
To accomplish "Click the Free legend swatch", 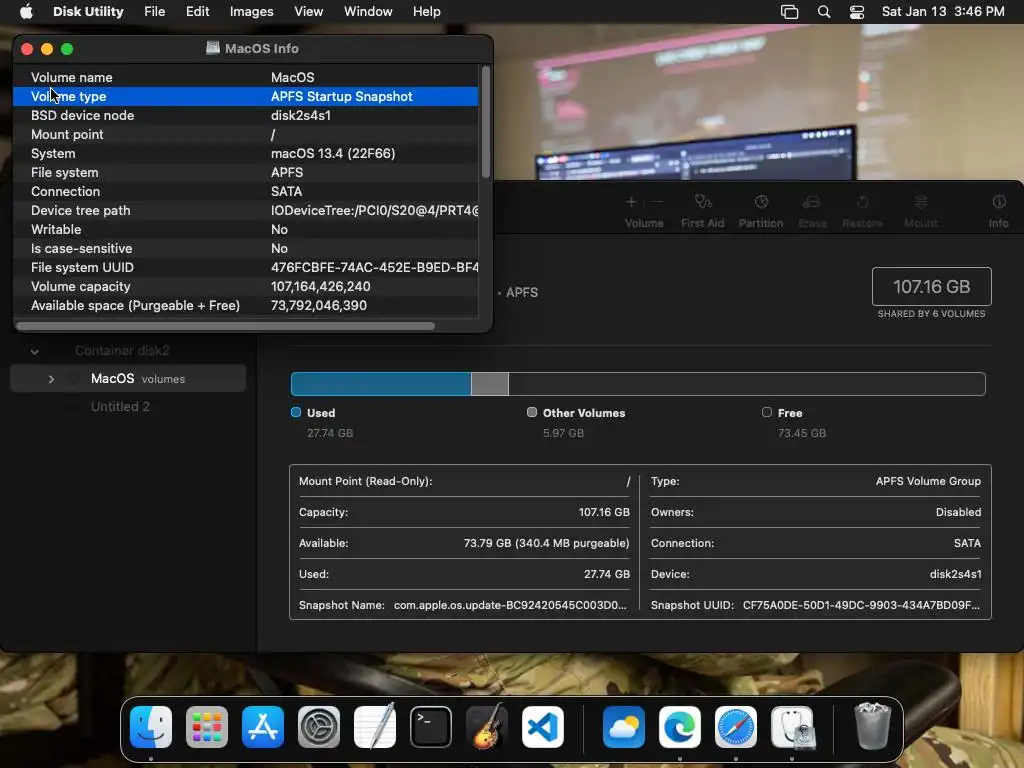I will click(x=767, y=413).
